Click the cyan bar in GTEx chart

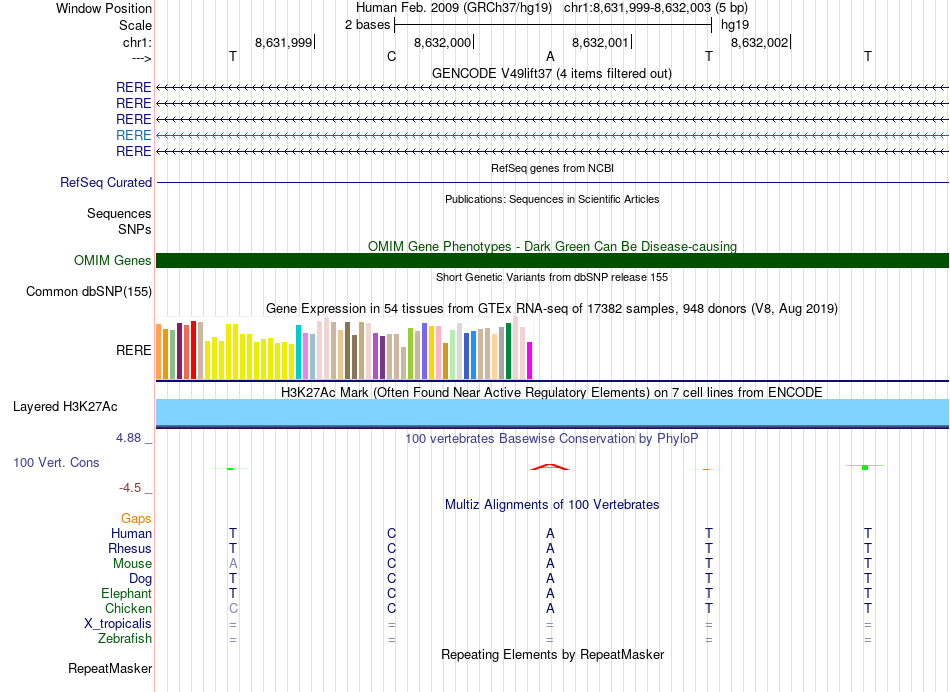(x=298, y=351)
